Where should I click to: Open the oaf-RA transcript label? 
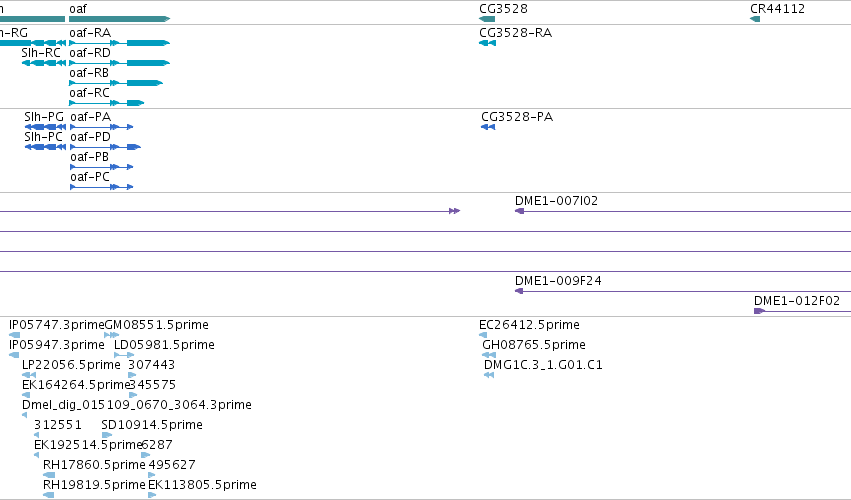pyautogui.click(x=90, y=33)
